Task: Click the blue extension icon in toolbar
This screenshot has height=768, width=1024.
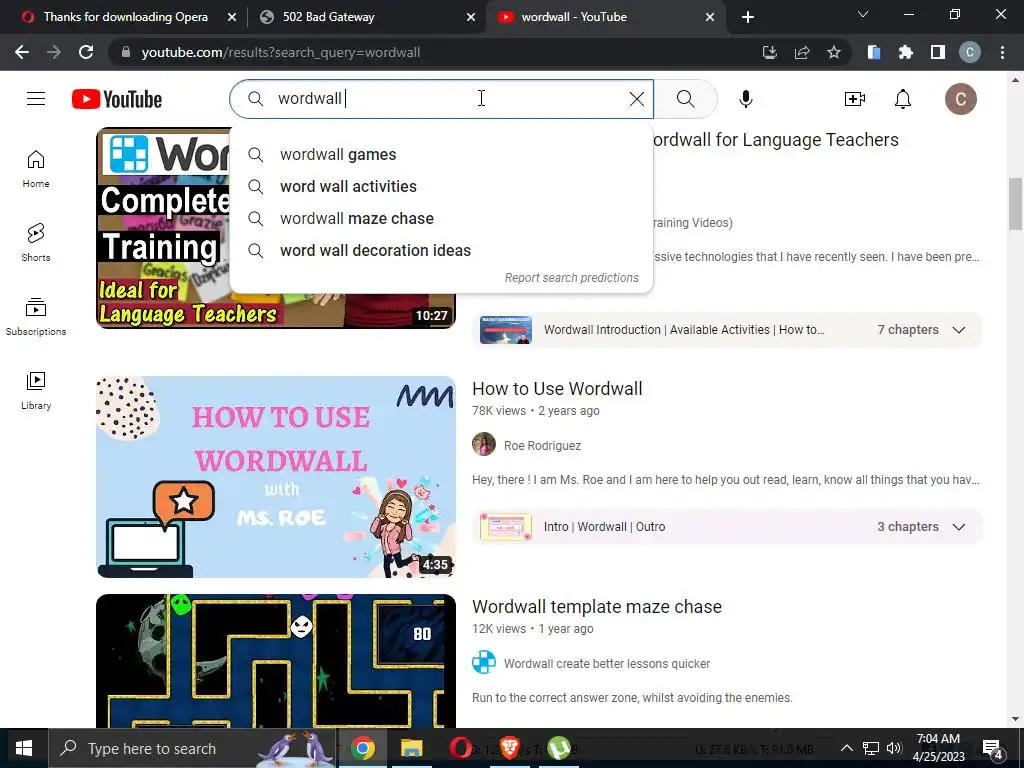Action: pyautogui.click(x=874, y=52)
